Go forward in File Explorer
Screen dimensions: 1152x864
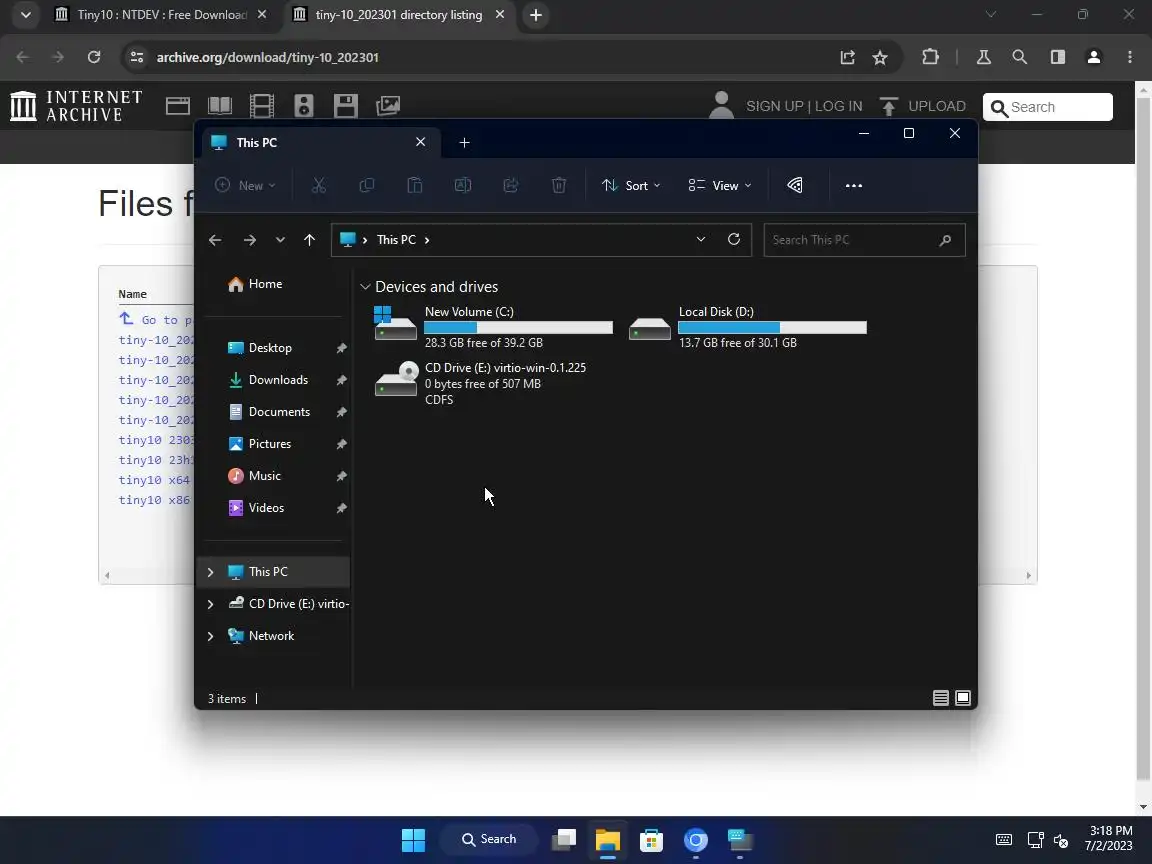(x=250, y=240)
